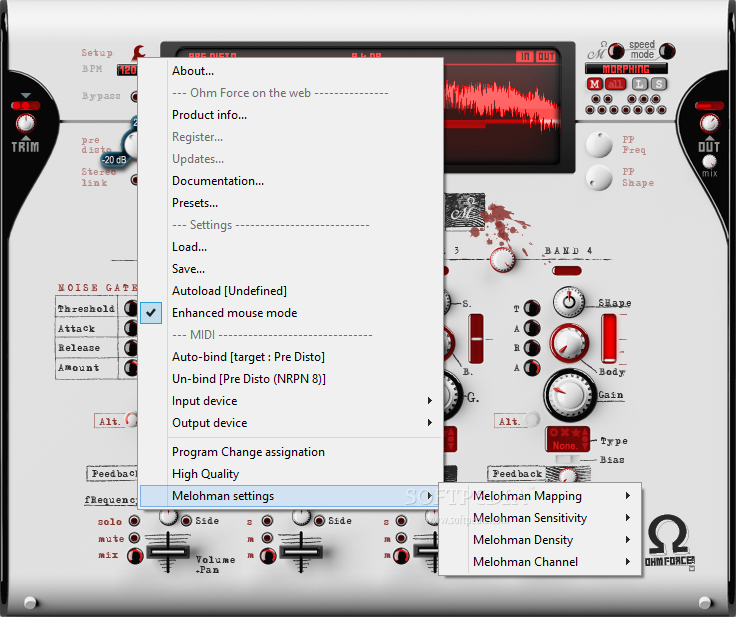The height and width of the screenshot is (617, 736).
Task: Toggle the second band solo 's' button
Action: pos(268,521)
